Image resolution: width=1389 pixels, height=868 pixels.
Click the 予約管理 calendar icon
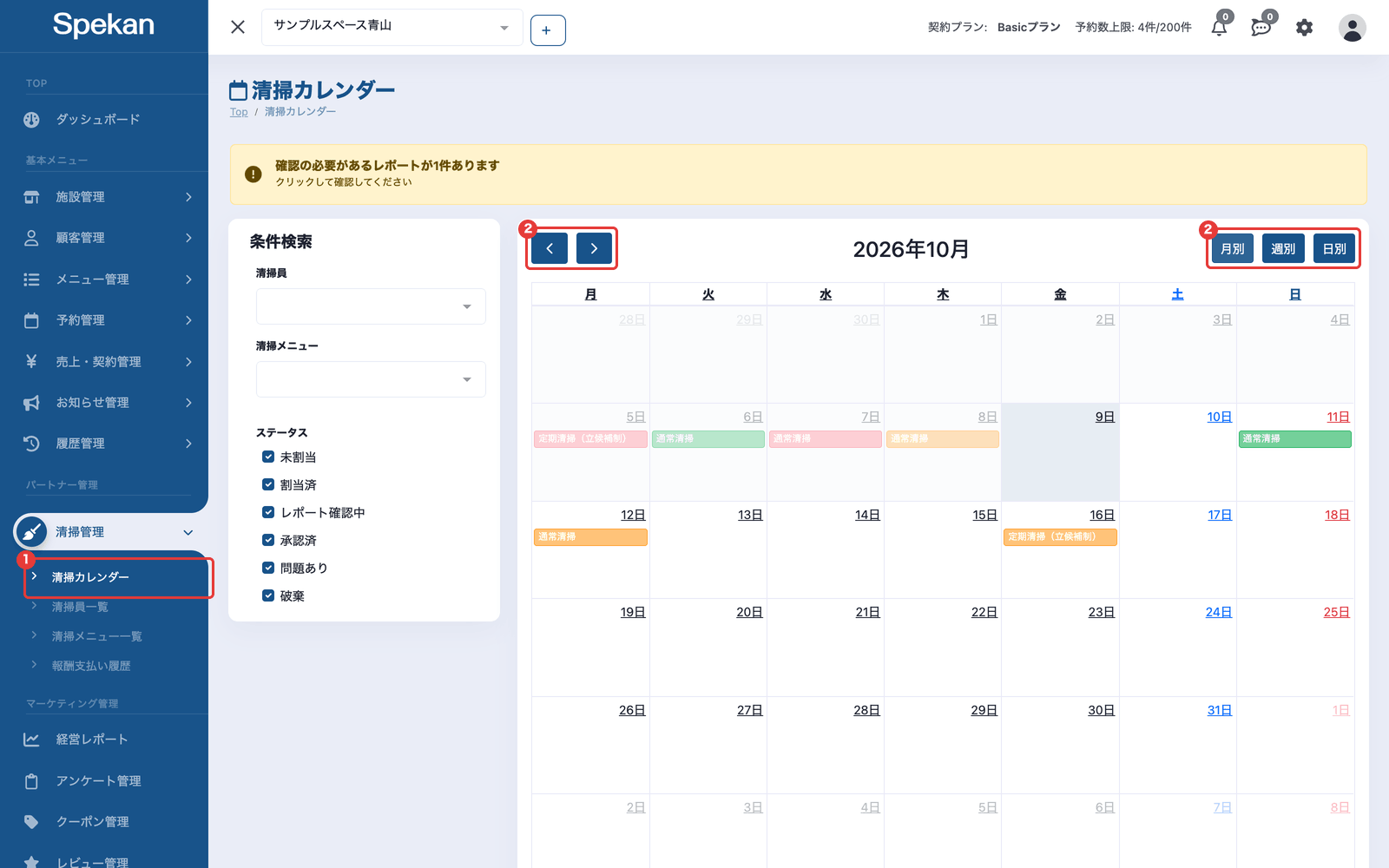tap(31, 320)
